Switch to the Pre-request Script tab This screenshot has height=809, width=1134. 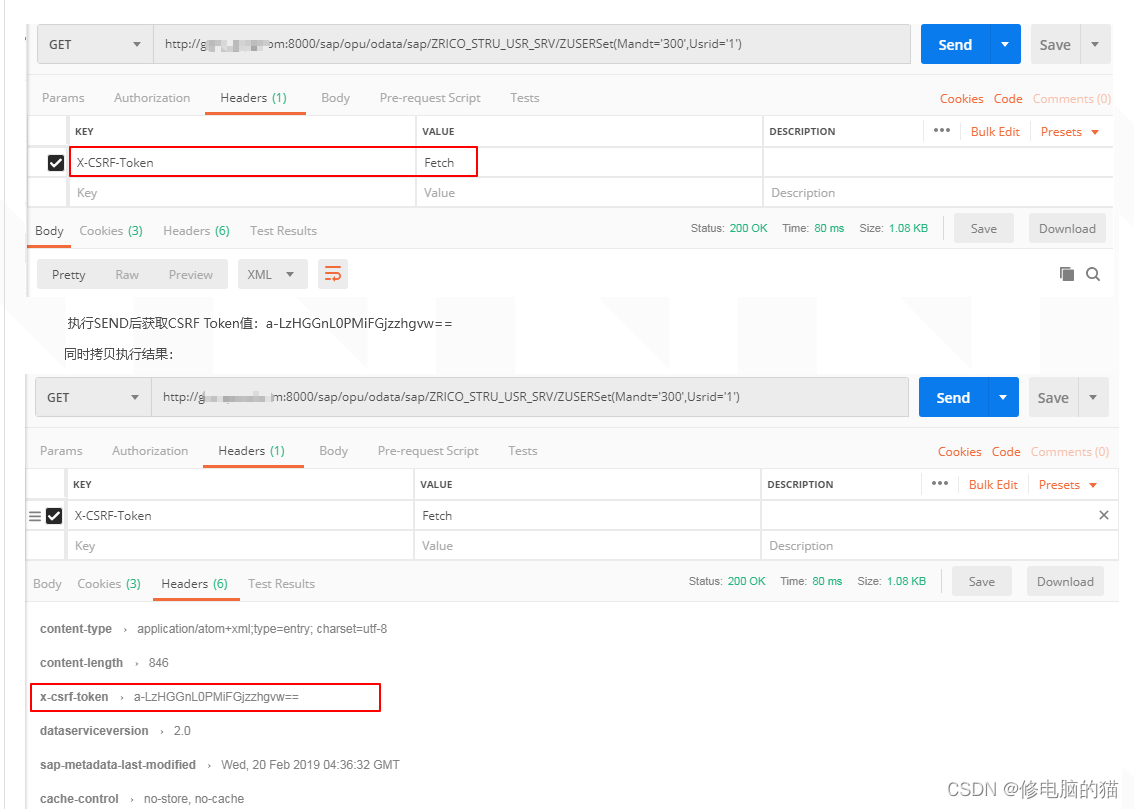coord(430,98)
